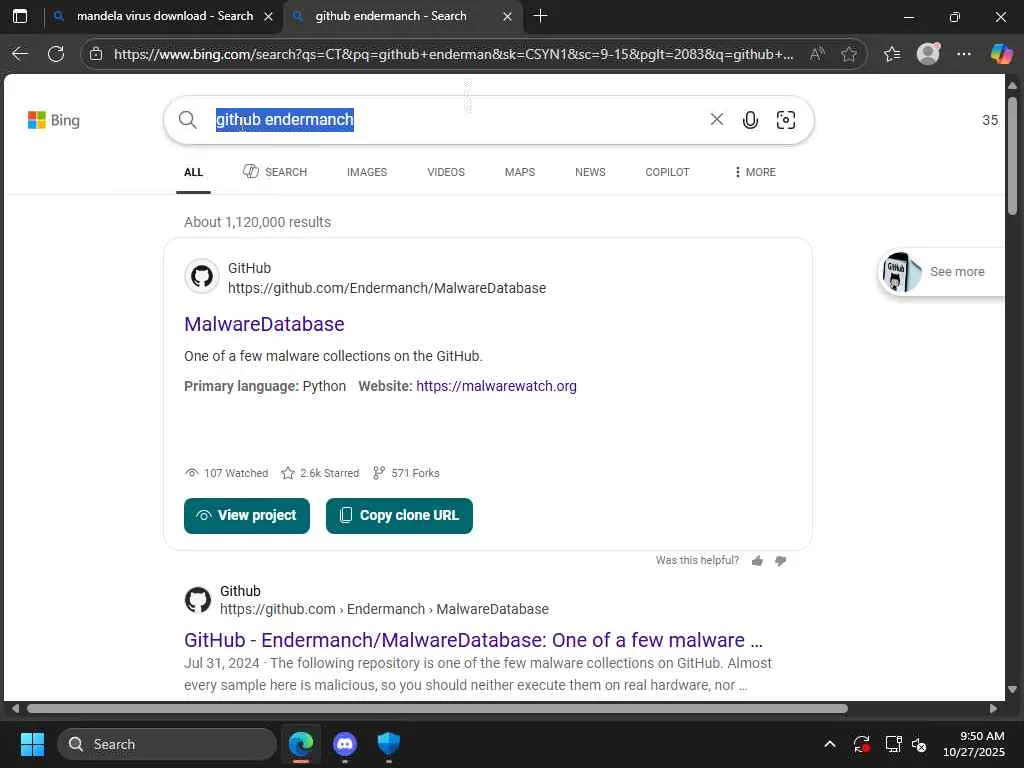Viewport: 1024px width, 768px height.
Task: Open the malwarewatch.org website link
Action: coord(496,386)
